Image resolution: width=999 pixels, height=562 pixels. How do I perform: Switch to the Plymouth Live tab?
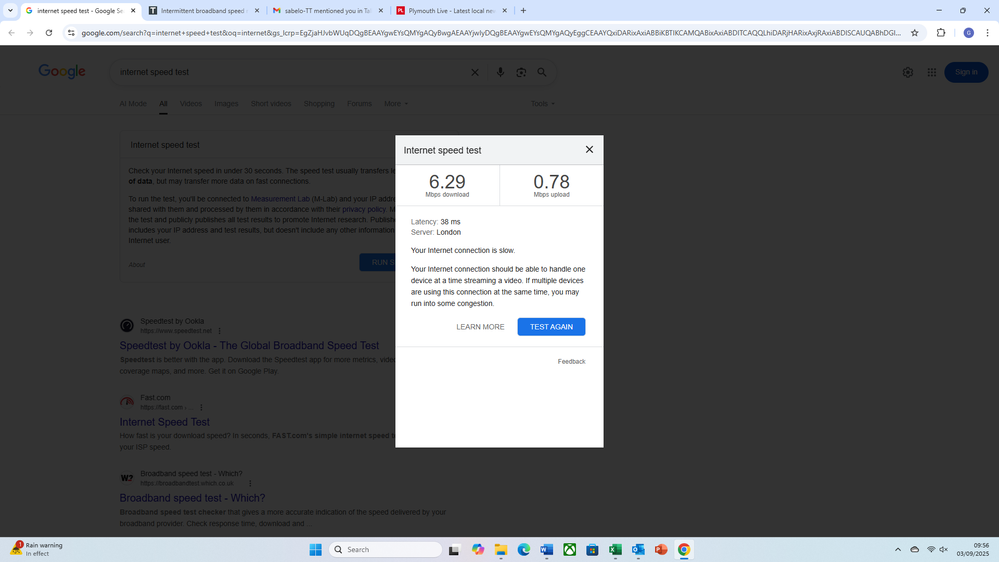(450, 10)
